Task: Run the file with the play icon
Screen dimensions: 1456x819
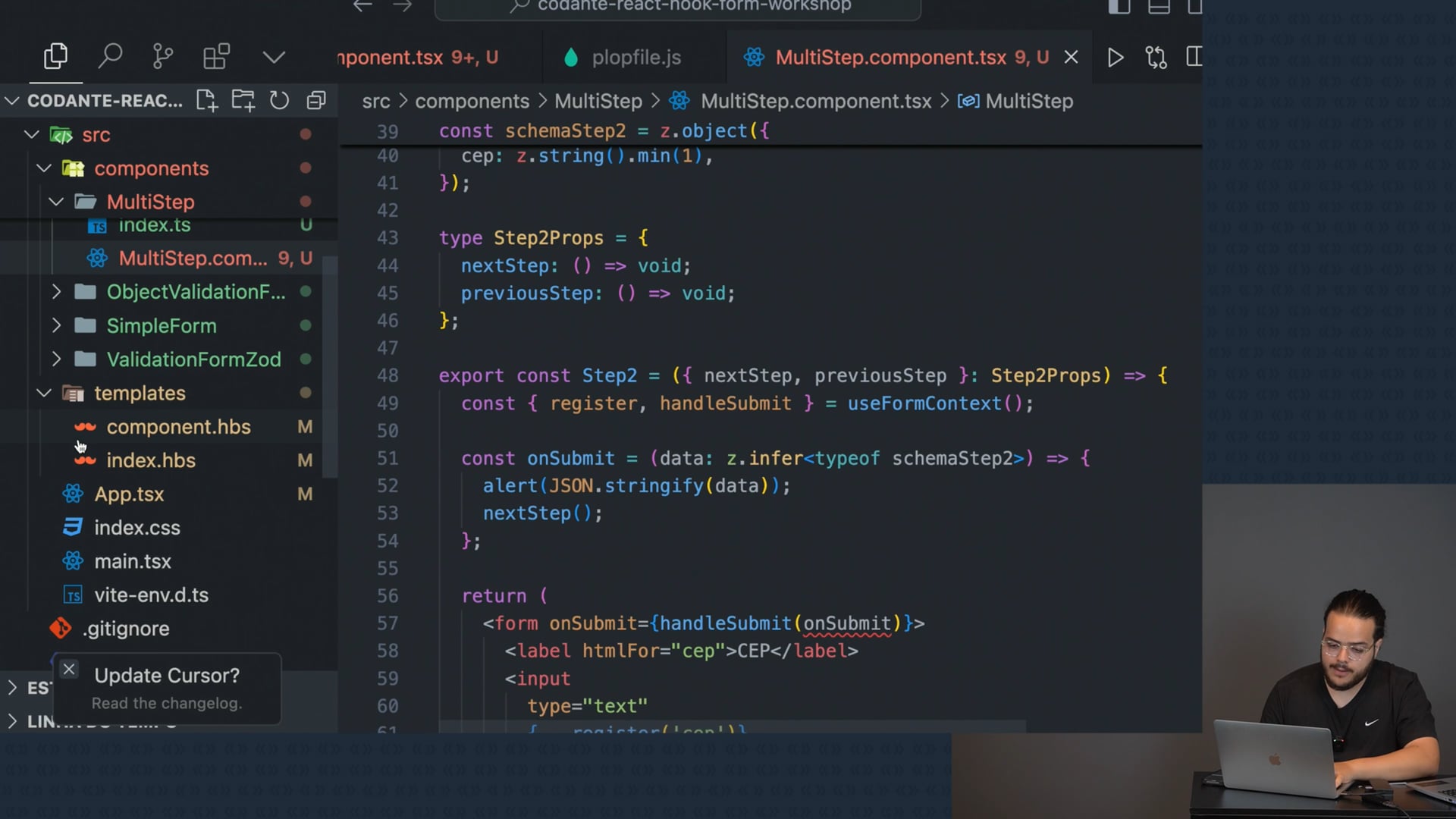Action: tap(1115, 58)
